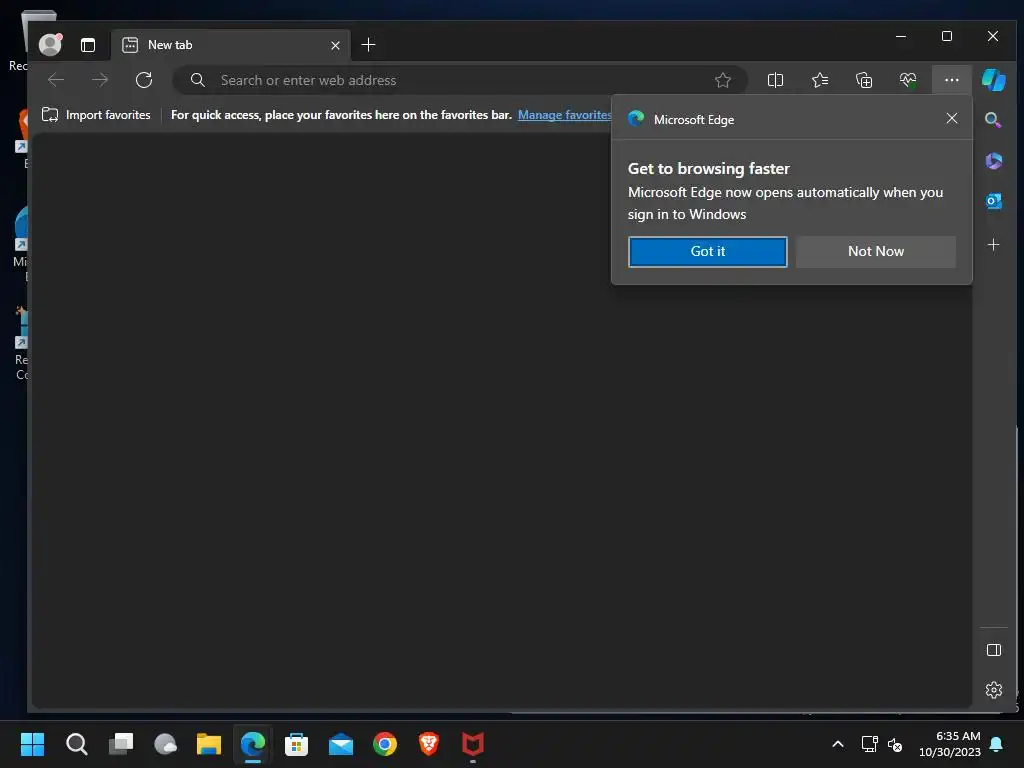1024x768 pixels.
Task: Close the New tab tab
Action: 335,45
